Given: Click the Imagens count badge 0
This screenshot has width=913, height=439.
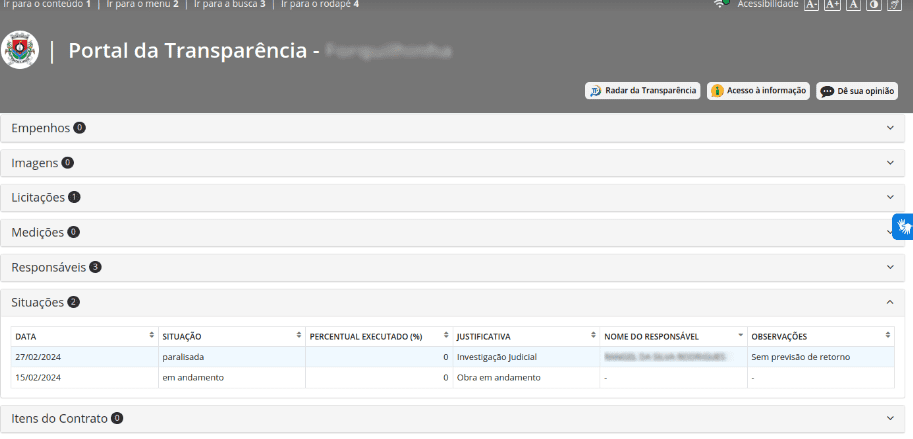Looking at the screenshot, I should (x=68, y=163).
